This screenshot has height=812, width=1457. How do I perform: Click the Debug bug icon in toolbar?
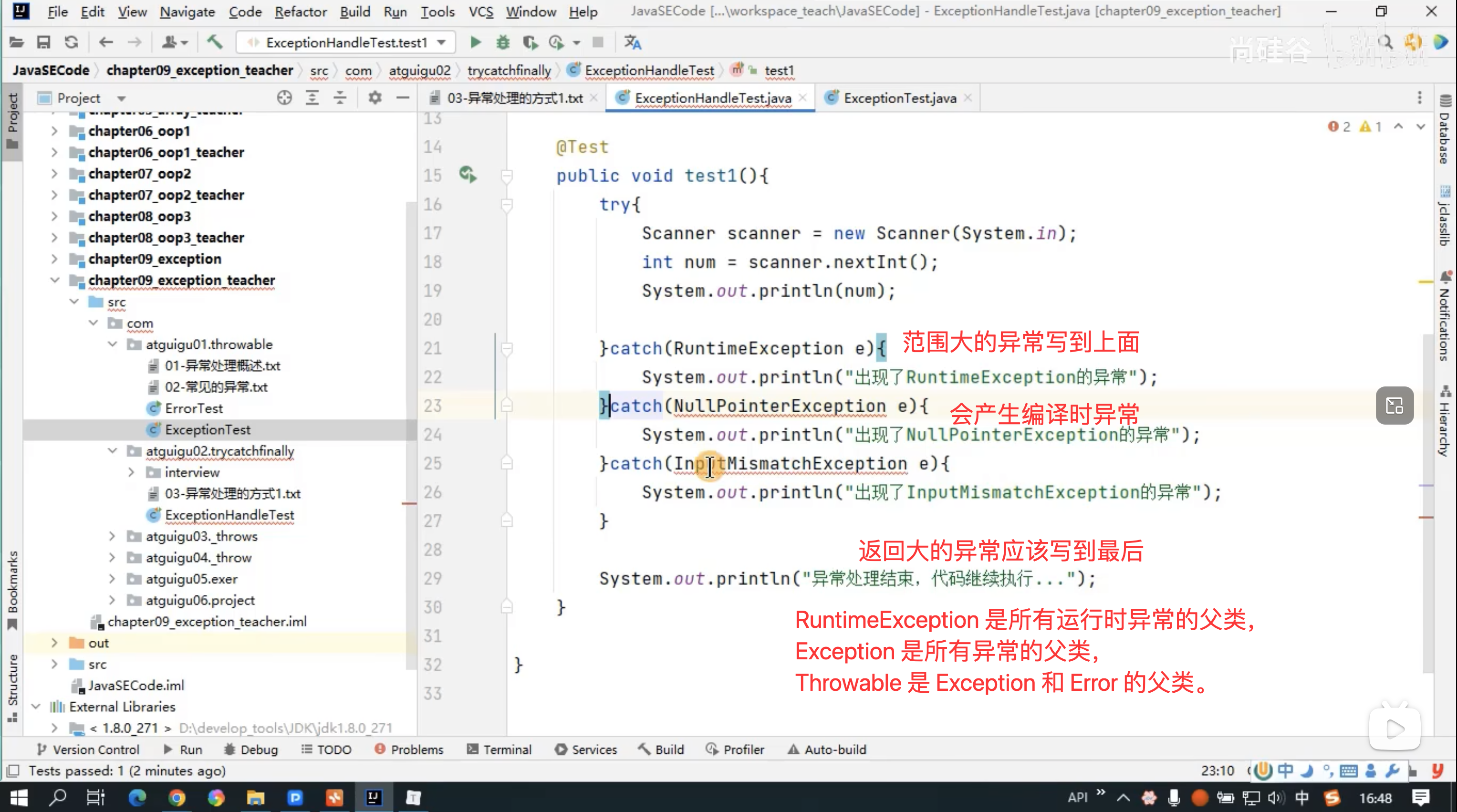point(502,42)
